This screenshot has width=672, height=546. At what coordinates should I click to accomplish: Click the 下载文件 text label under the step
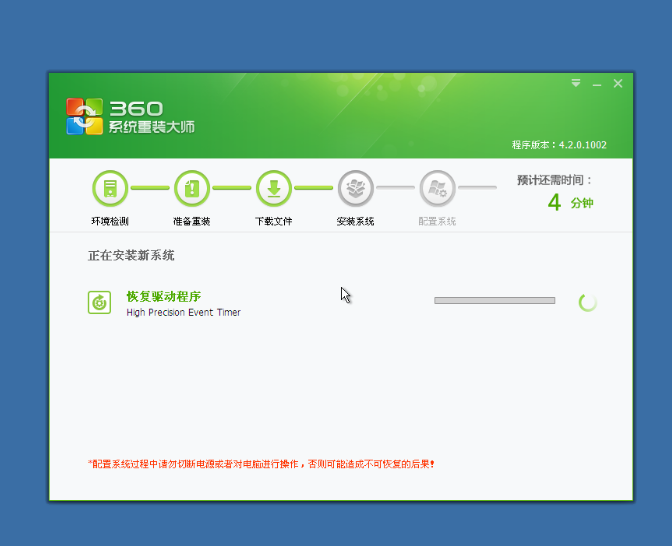[x=274, y=221]
